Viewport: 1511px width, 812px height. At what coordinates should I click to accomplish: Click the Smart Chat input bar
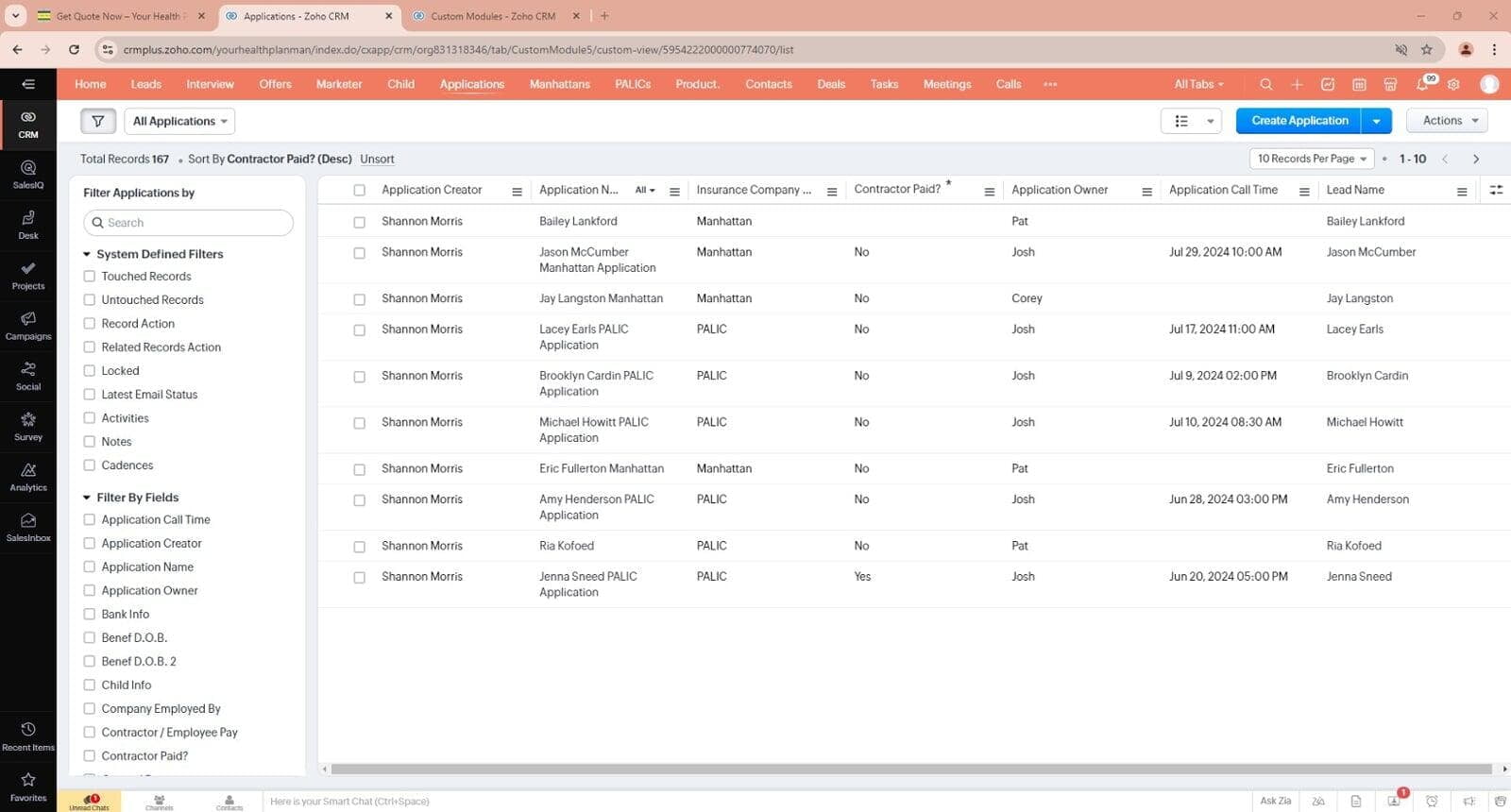755,802
